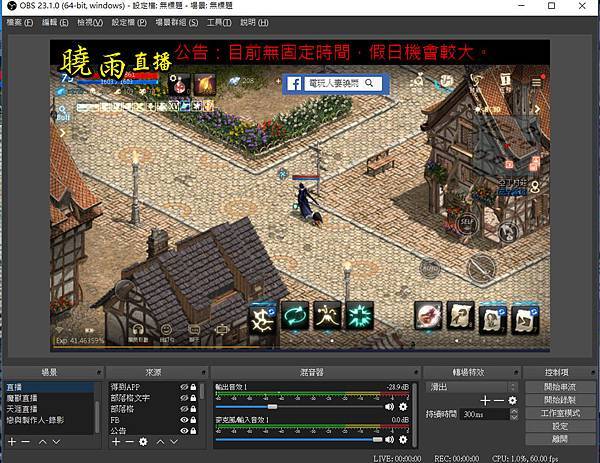Select the 部落格文字 source row
The width and height of the screenshot is (600, 463).
click(x=154, y=398)
